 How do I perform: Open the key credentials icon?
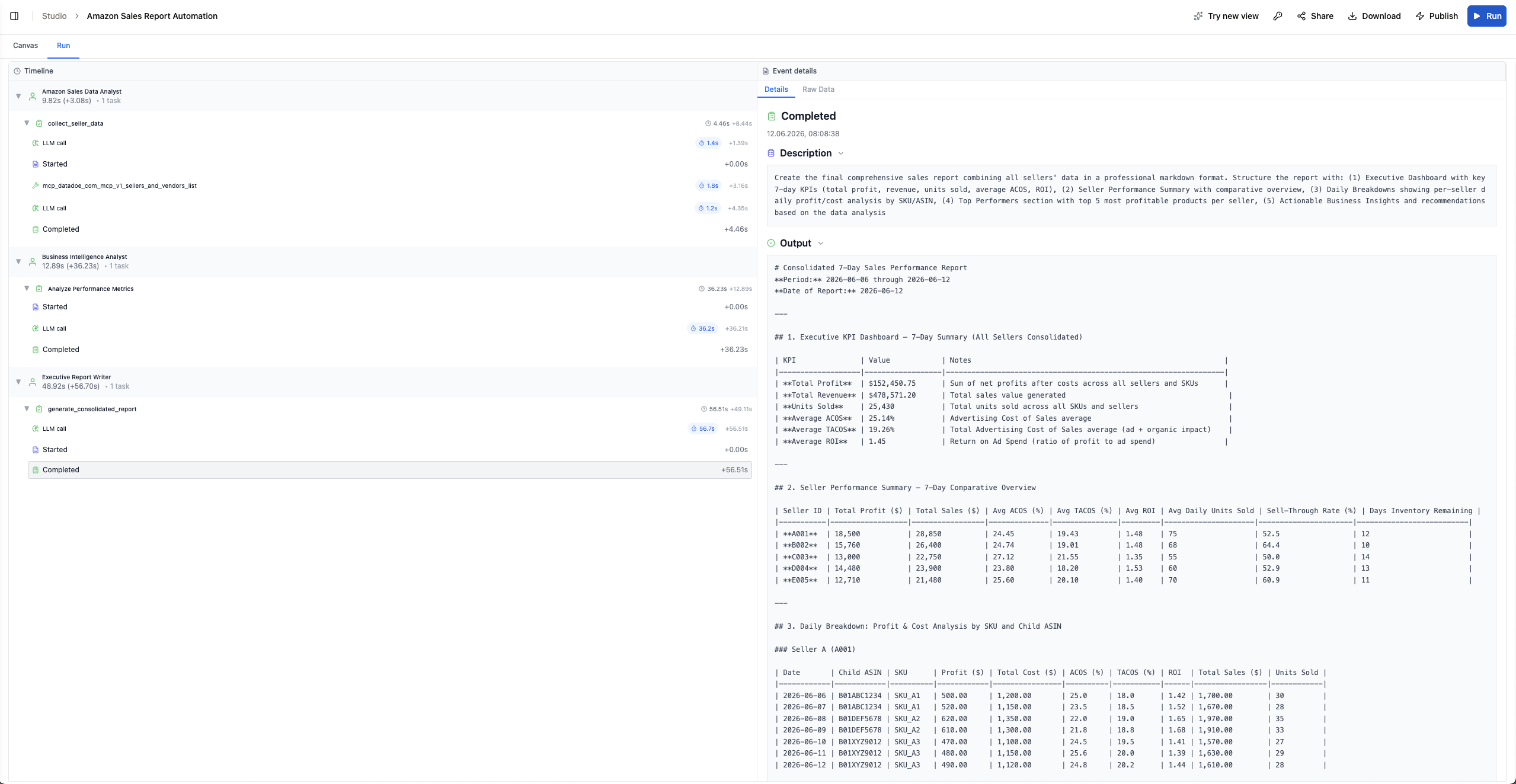[x=1278, y=16]
